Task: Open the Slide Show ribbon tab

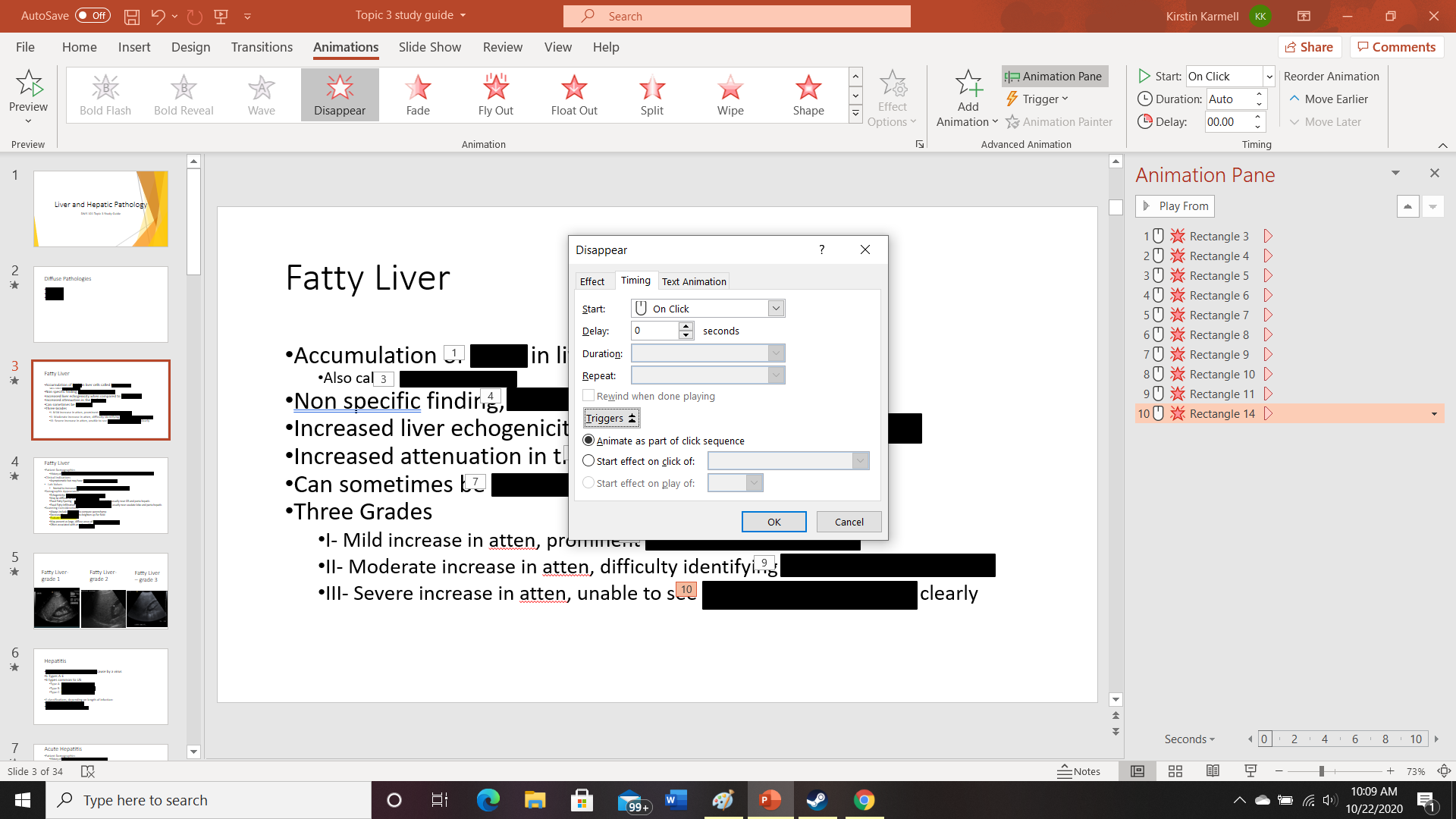Action: (x=429, y=47)
